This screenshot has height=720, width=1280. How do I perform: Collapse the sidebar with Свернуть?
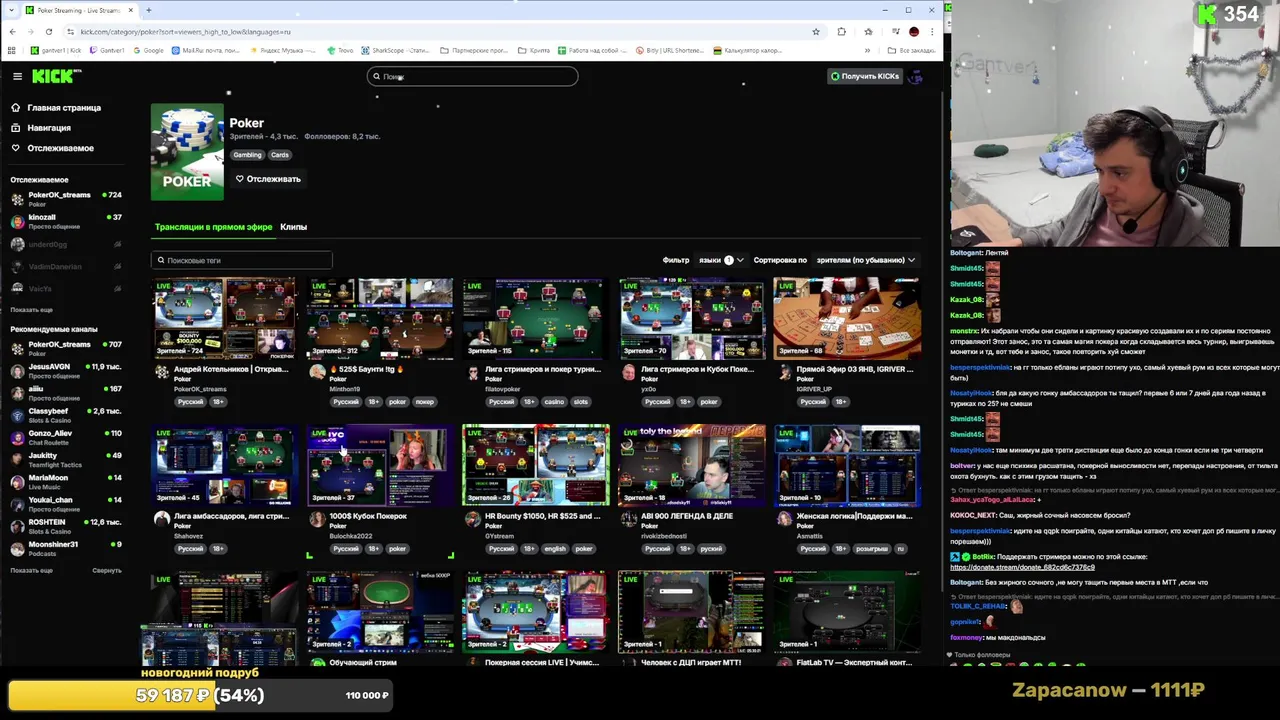[x=107, y=570]
